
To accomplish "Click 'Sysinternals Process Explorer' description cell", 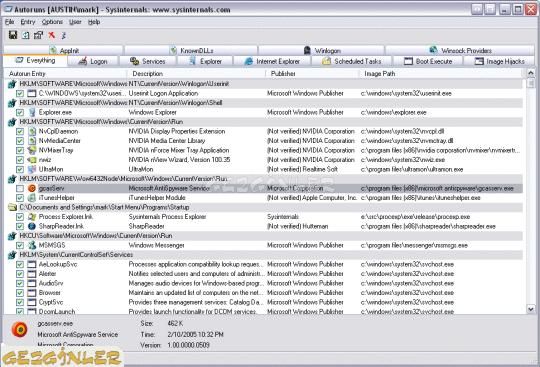I will (x=167, y=217).
